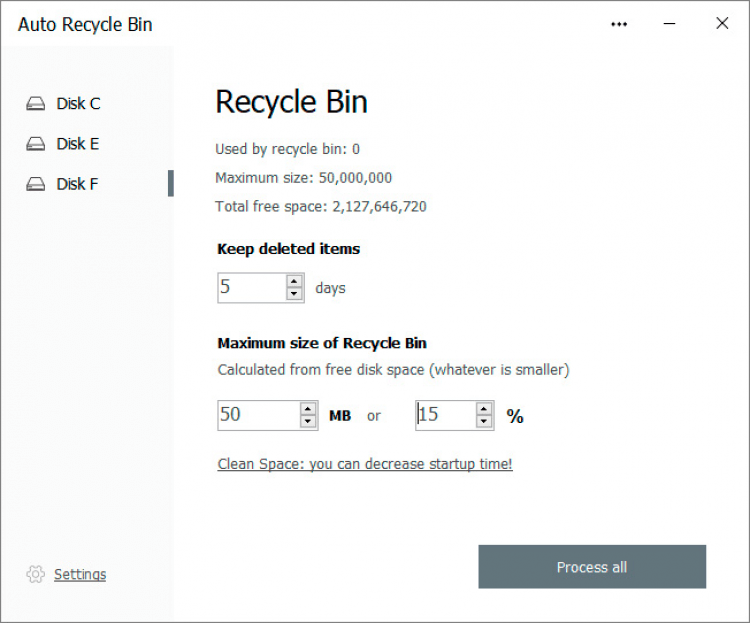Viewport: 750px width, 623px height.
Task: Increase the maximum size MB value
Action: pos(308,408)
